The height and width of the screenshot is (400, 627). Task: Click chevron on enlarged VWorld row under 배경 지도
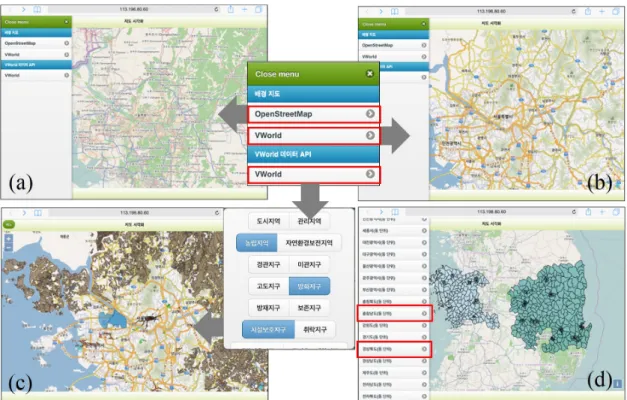[x=370, y=136]
